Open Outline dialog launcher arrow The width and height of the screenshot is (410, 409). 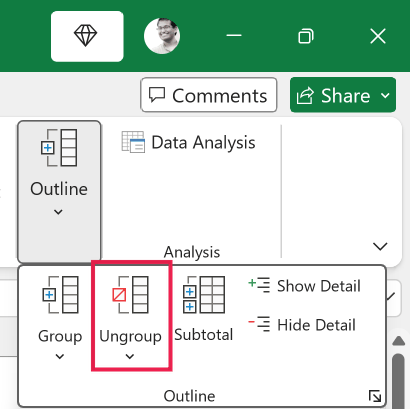(x=375, y=396)
